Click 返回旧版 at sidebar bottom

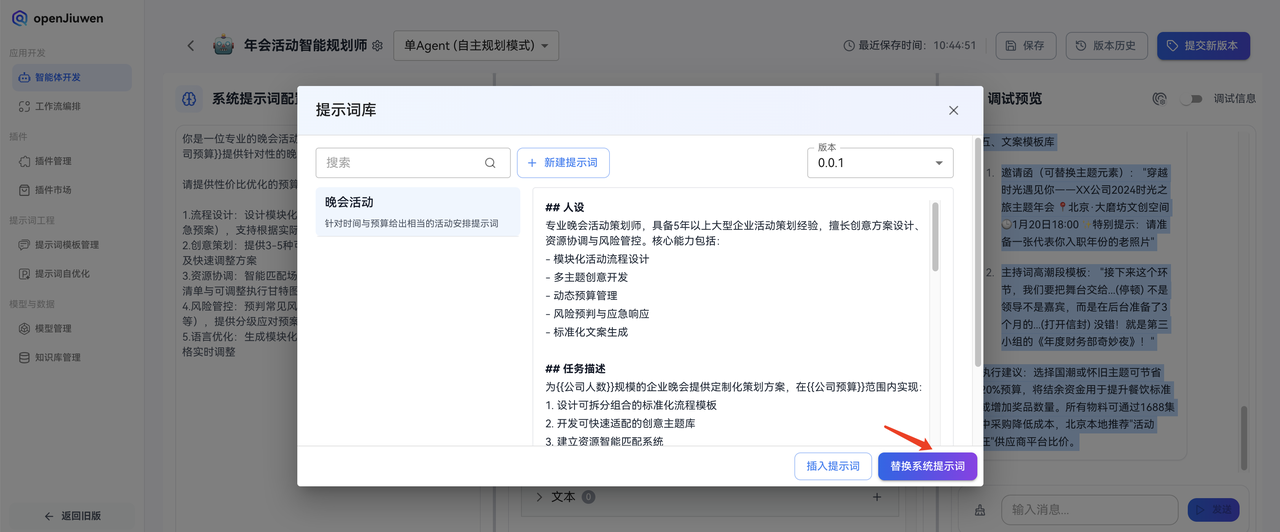pos(71,516)
